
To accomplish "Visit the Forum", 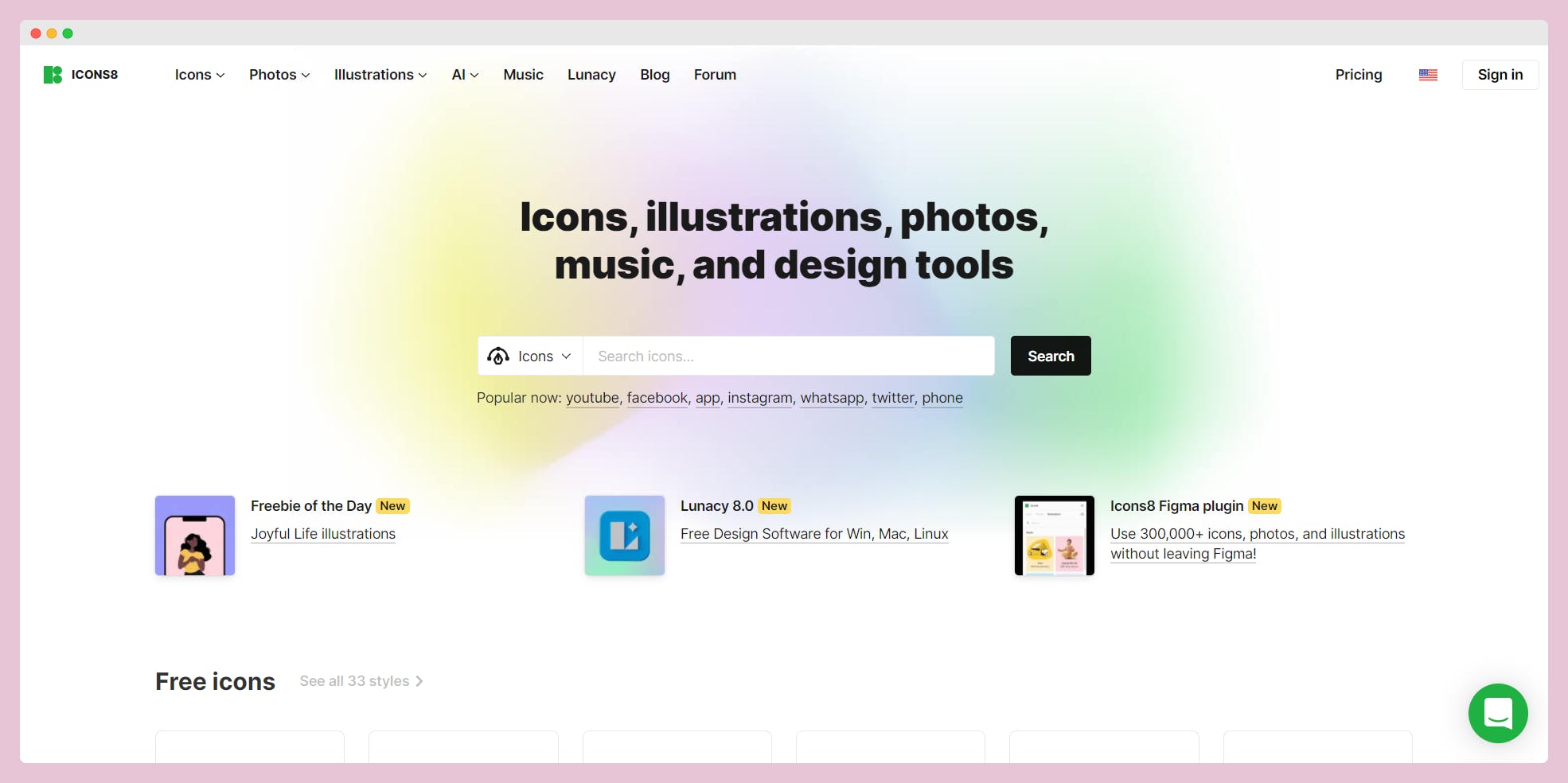I will tap(715, 75).
